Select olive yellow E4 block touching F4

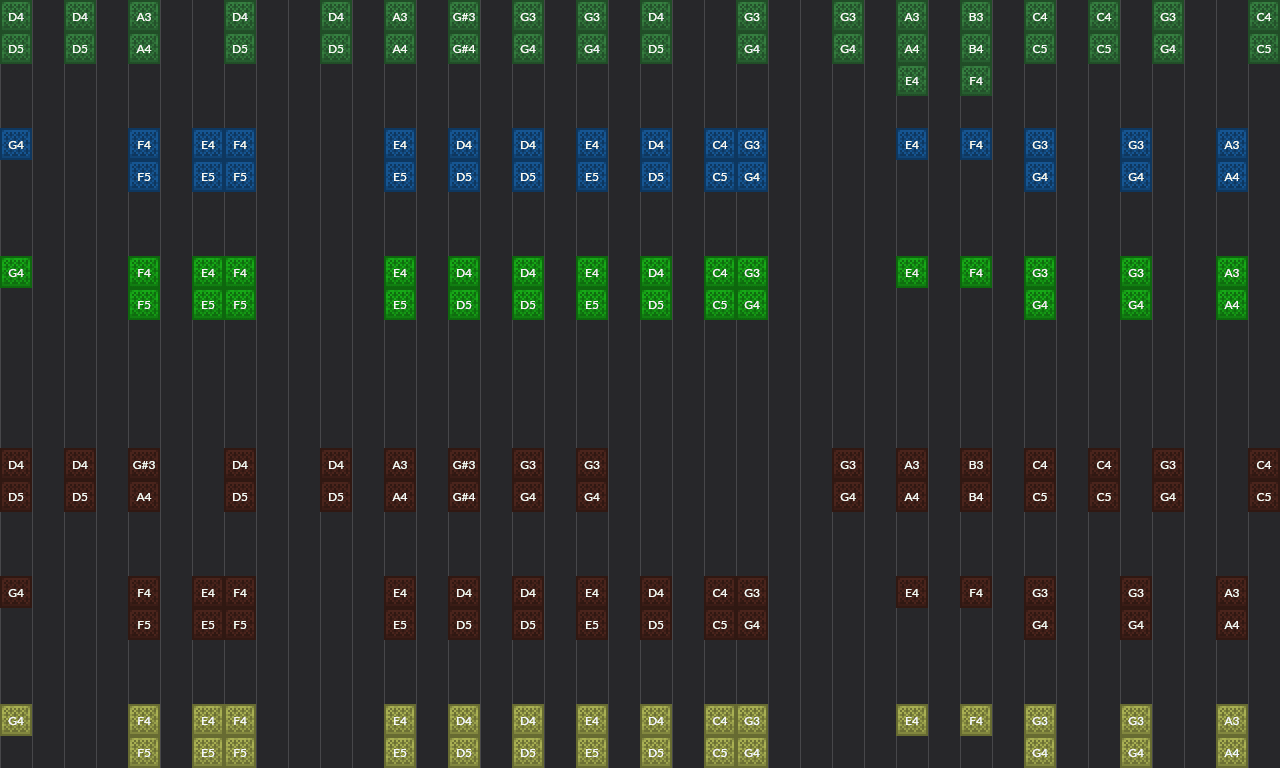208,720
